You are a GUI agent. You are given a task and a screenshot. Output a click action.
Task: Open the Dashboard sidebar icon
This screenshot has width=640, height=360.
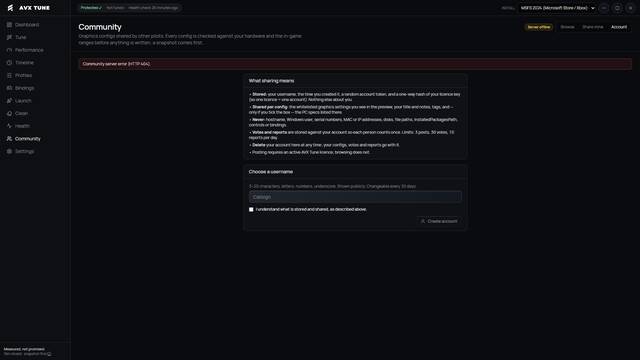[x=9, y=25]
